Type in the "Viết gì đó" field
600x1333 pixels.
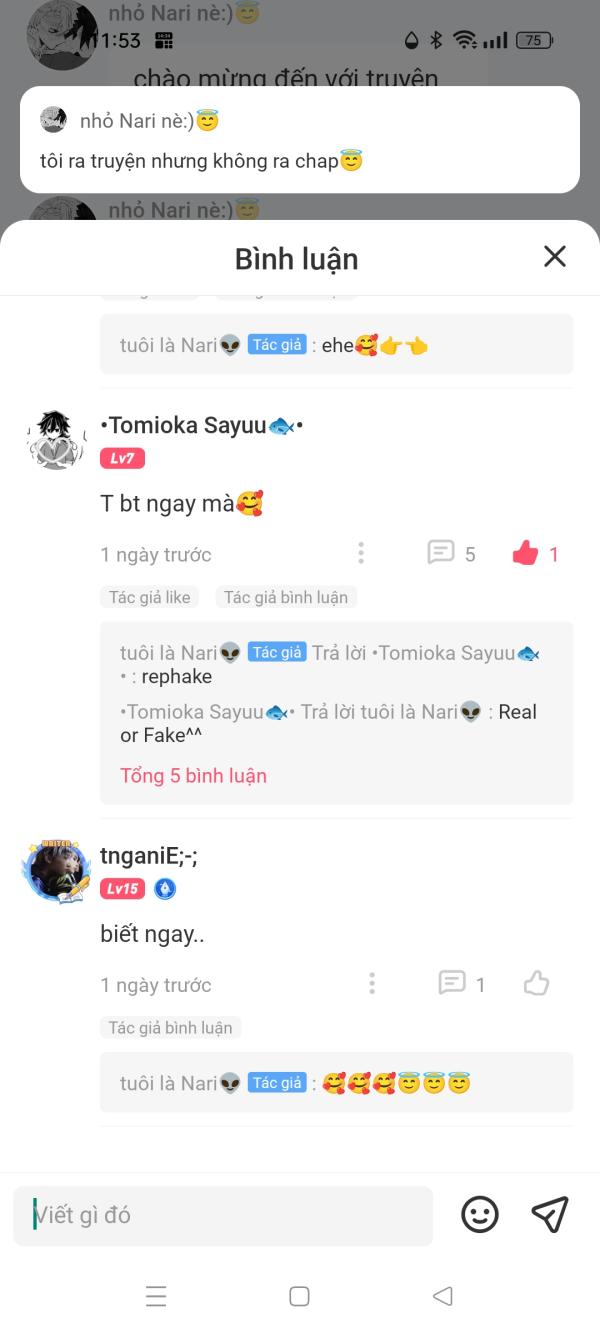coord(223,1216)
